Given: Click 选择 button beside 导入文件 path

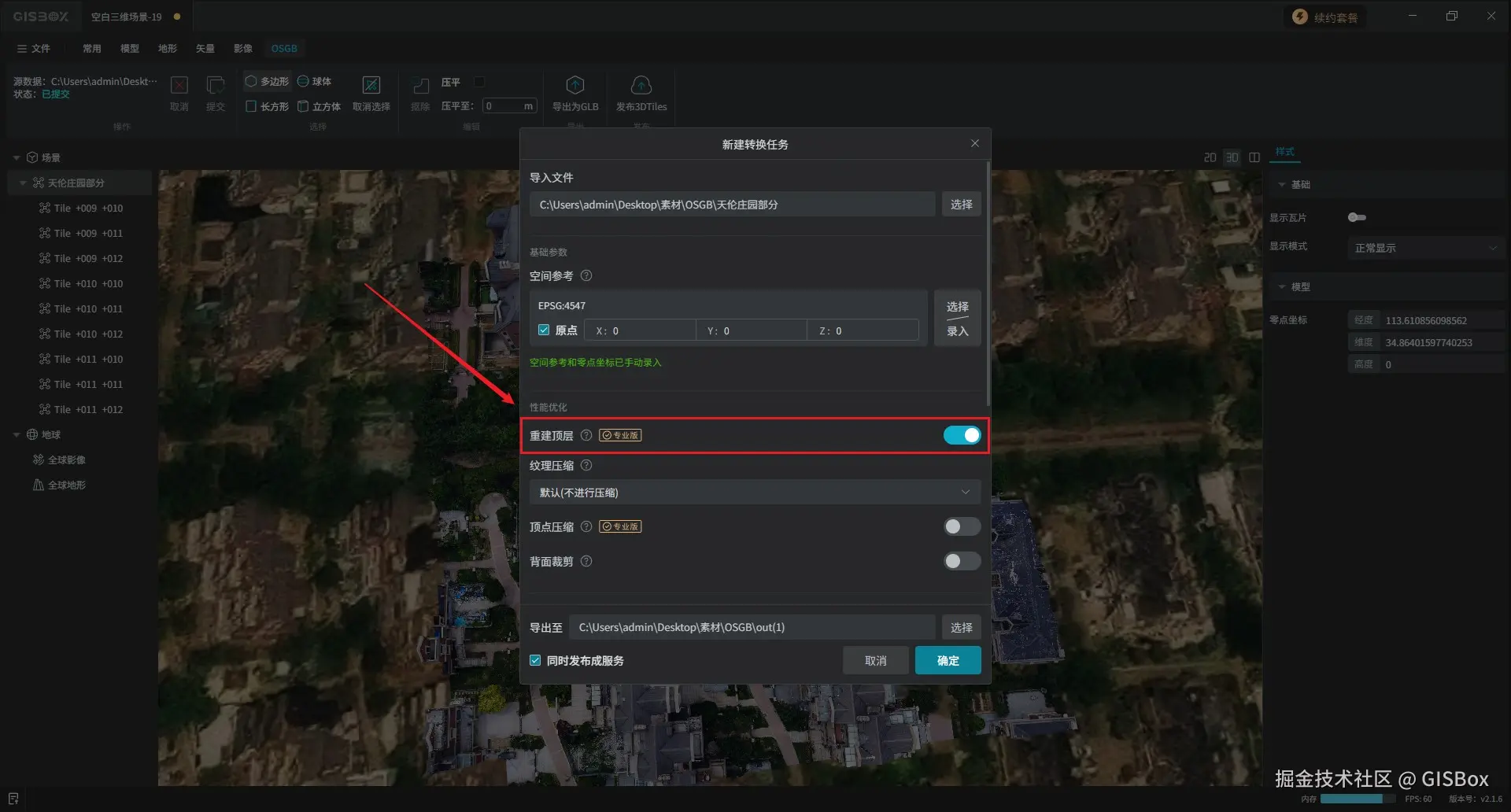Looking at the screenshot, I should coord(962,205).
